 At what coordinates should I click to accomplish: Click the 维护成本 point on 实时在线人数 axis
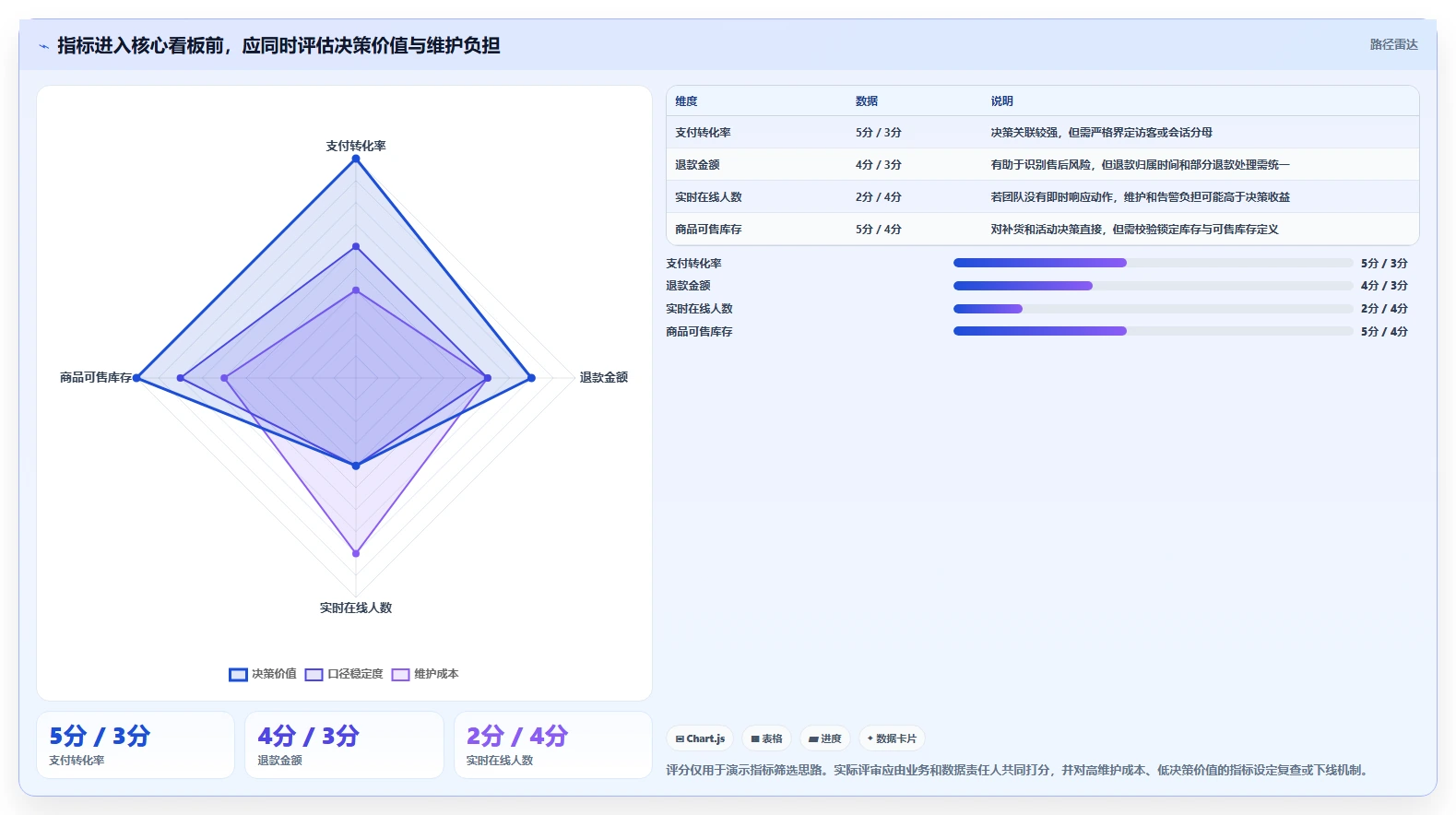coord(356,553)
